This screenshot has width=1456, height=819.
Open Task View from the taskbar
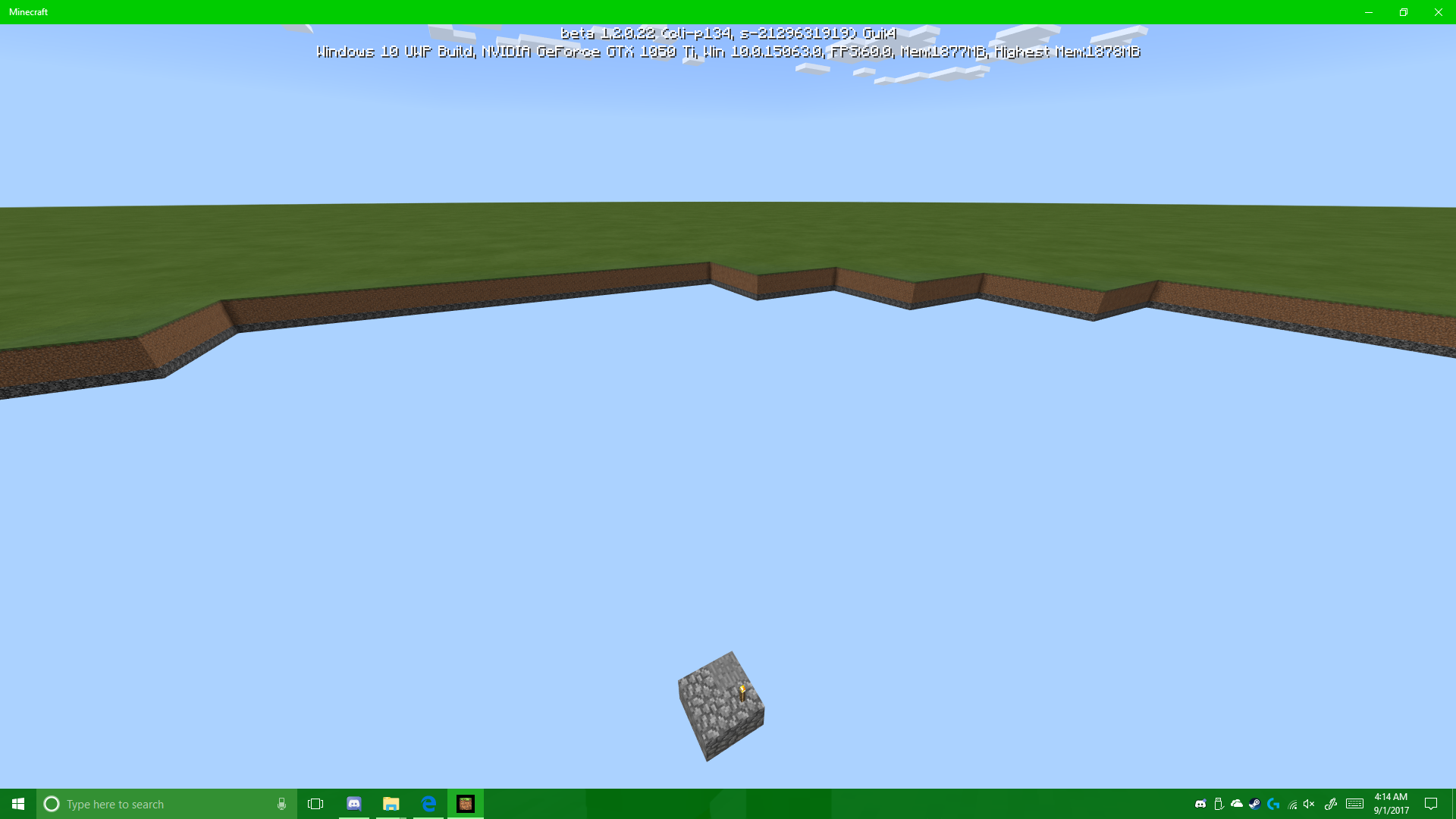[x=315, y=804]
